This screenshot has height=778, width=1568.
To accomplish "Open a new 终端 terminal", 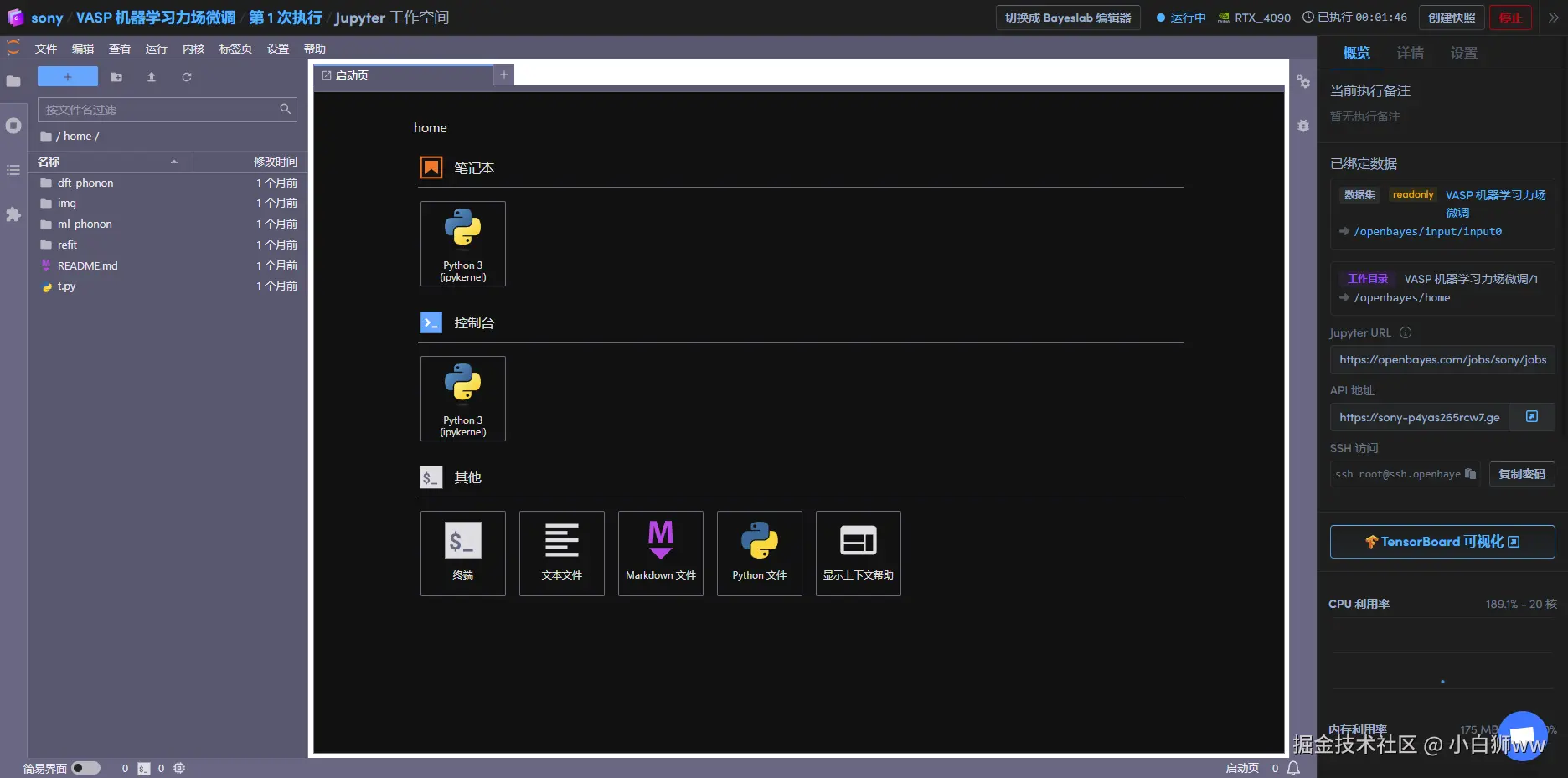I will point(463,554).
